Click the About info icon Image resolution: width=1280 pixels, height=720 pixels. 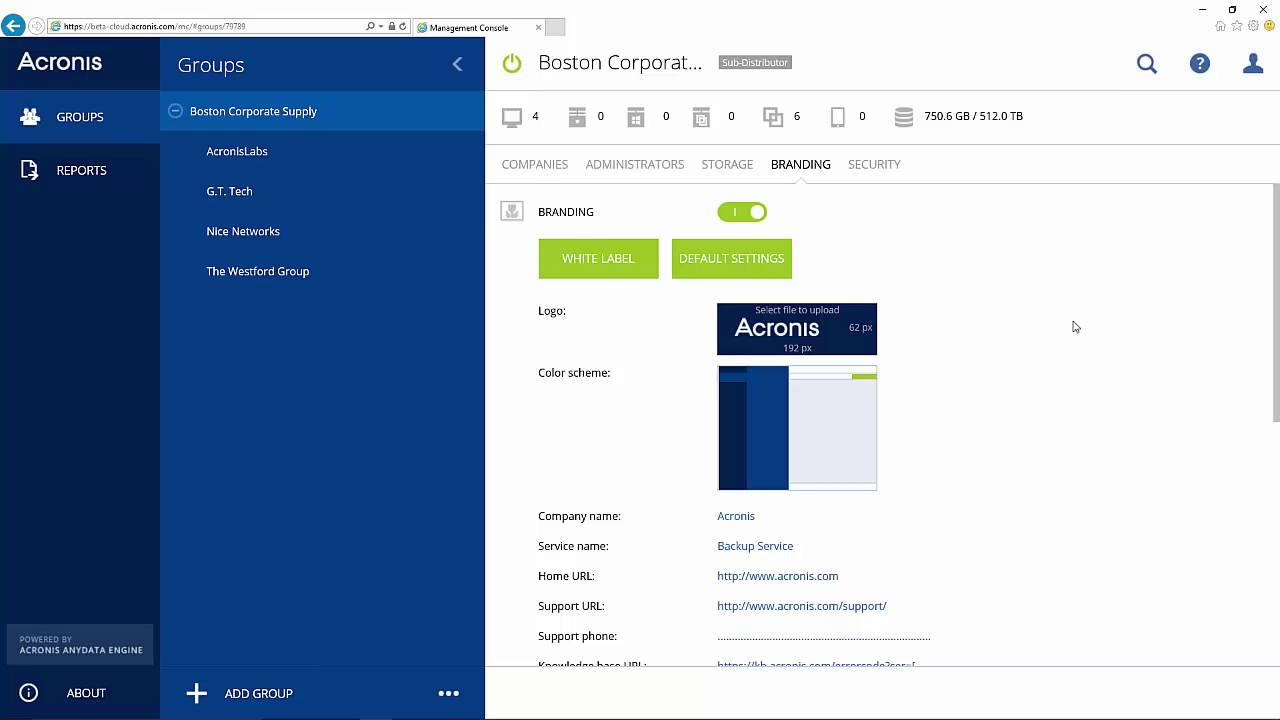point(29,692)
